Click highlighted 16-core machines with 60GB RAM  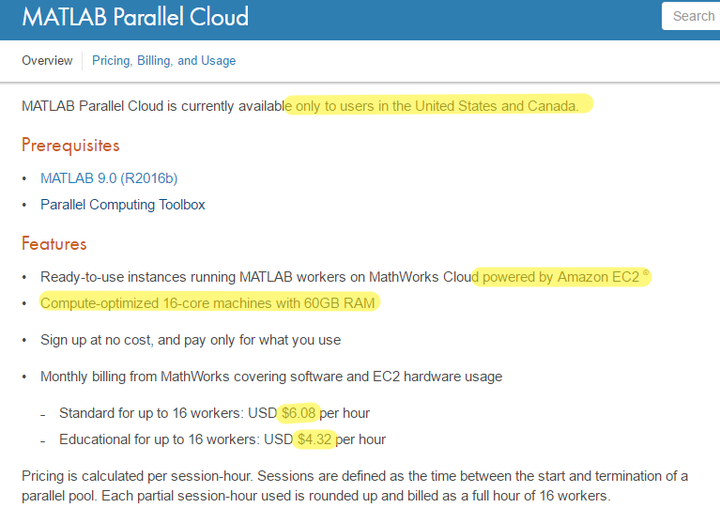coord(209,303)
